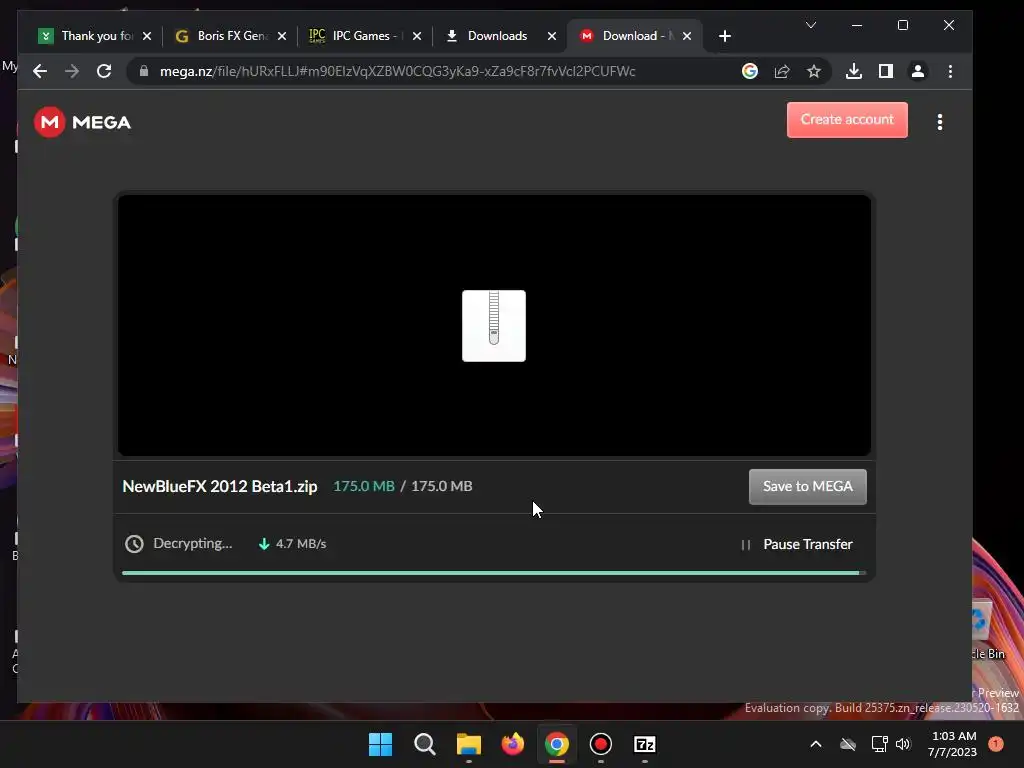This screenshot has height=768, width=1024.
Task: Click network tray icon
Action: click(880, 744)
